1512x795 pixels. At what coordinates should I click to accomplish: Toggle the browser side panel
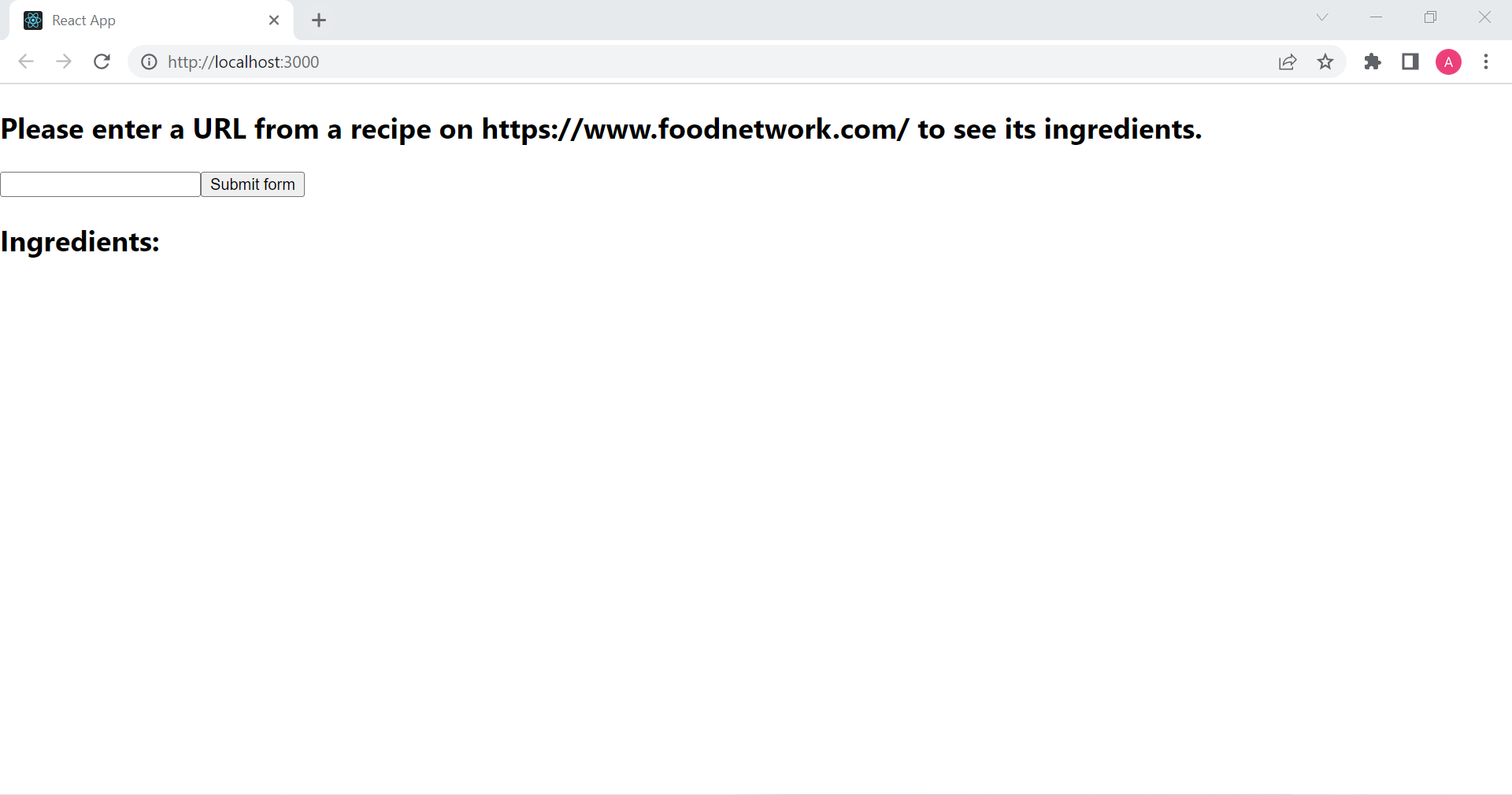[x=1410, y=61]
